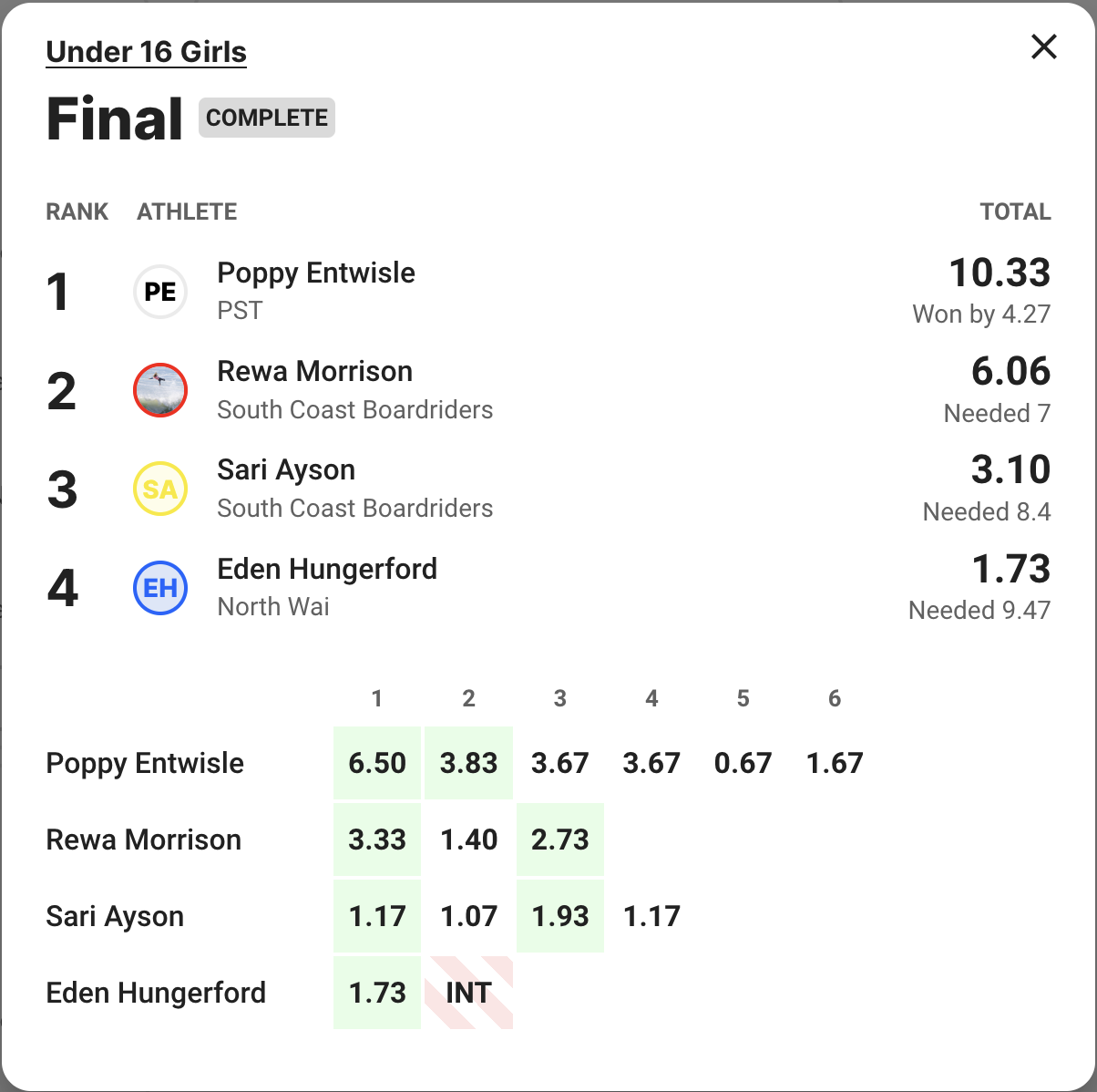Click Poppy Entwisle's 6.50 wave score
The height and width of the screenshot is (1092, 1097).
pos(377,763)
